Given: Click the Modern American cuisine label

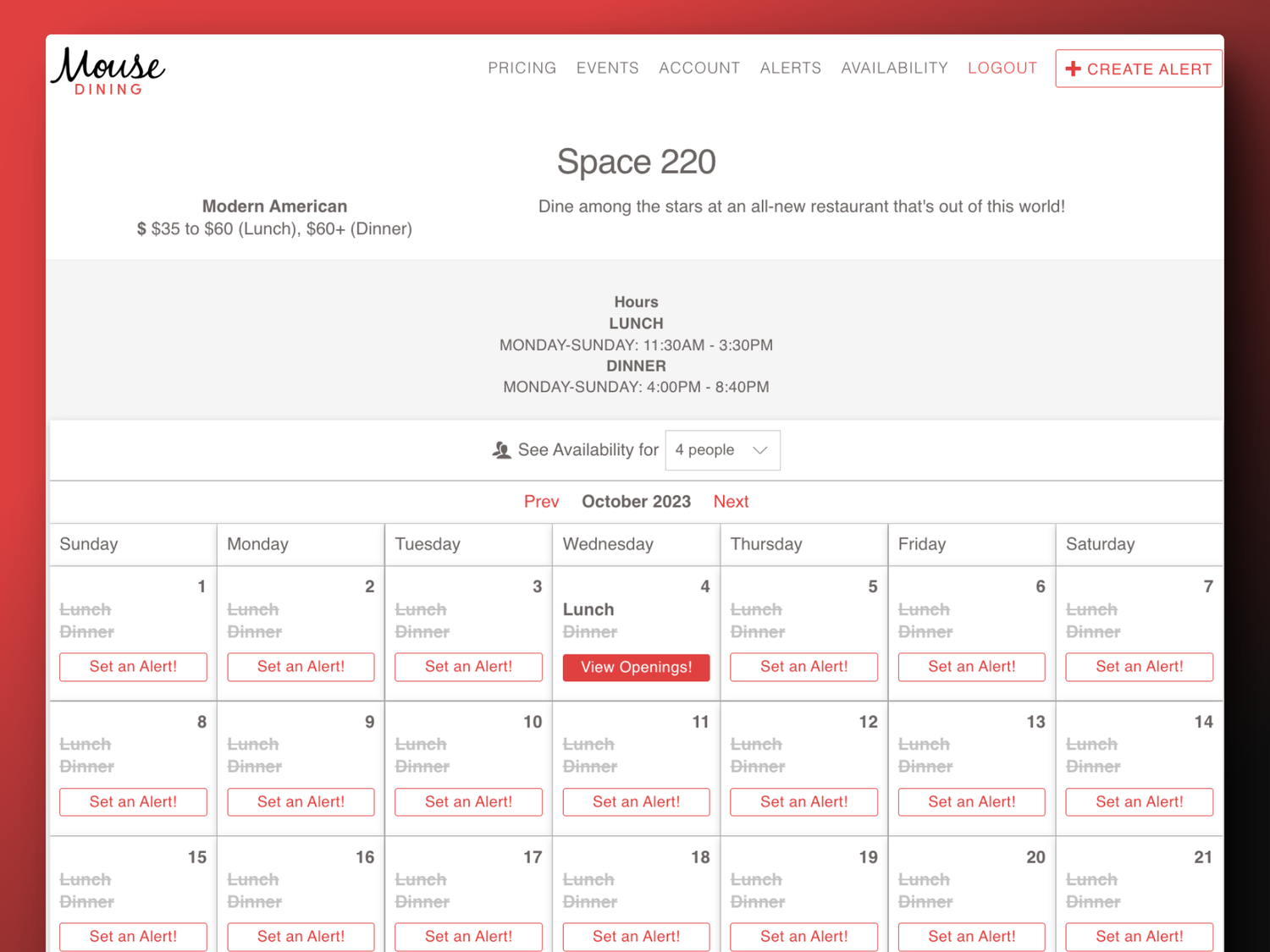Looking at the screenshot, I should coord(274,206).
